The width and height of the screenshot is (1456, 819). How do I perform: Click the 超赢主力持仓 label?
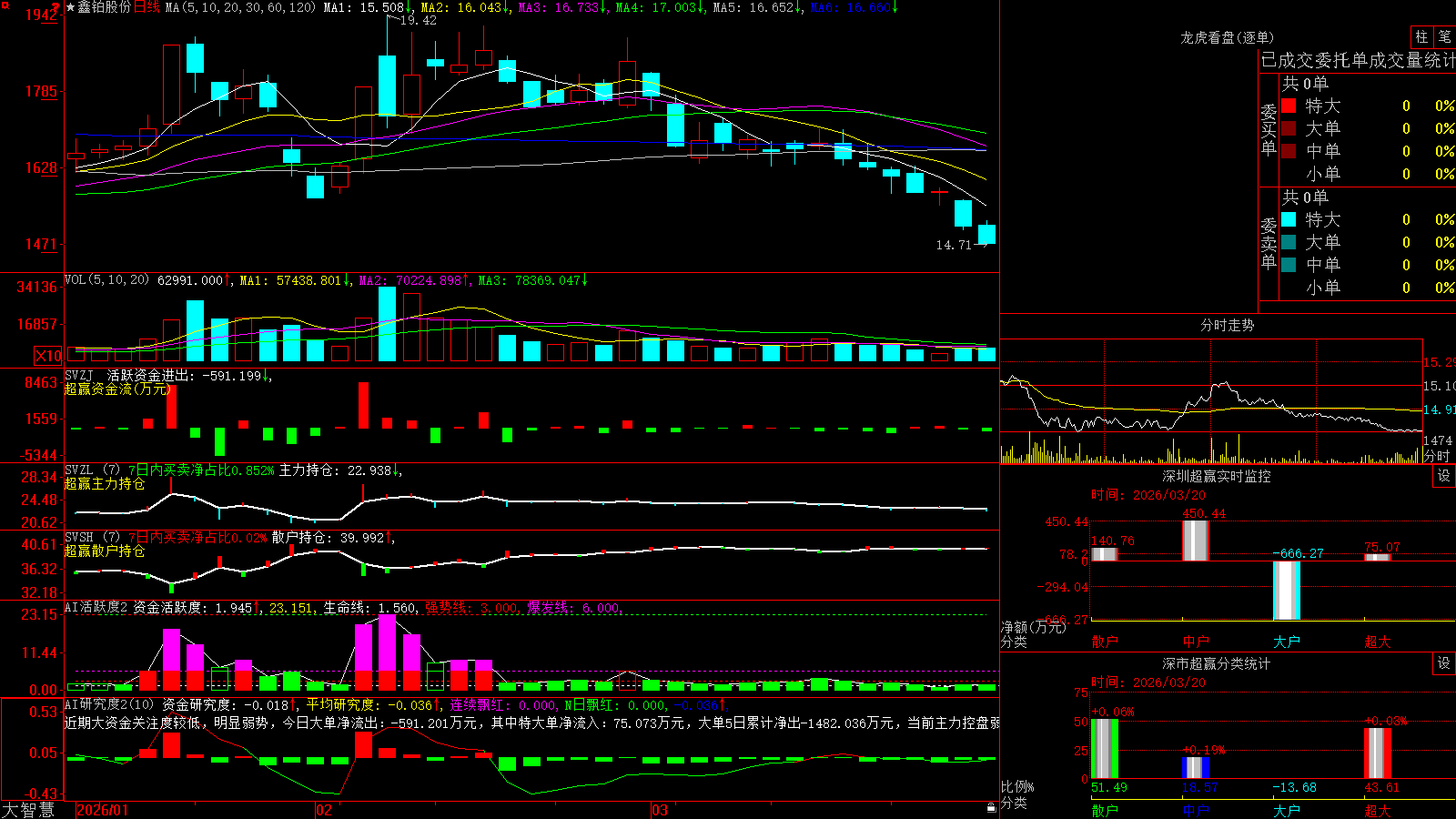(x=105, y=483)
